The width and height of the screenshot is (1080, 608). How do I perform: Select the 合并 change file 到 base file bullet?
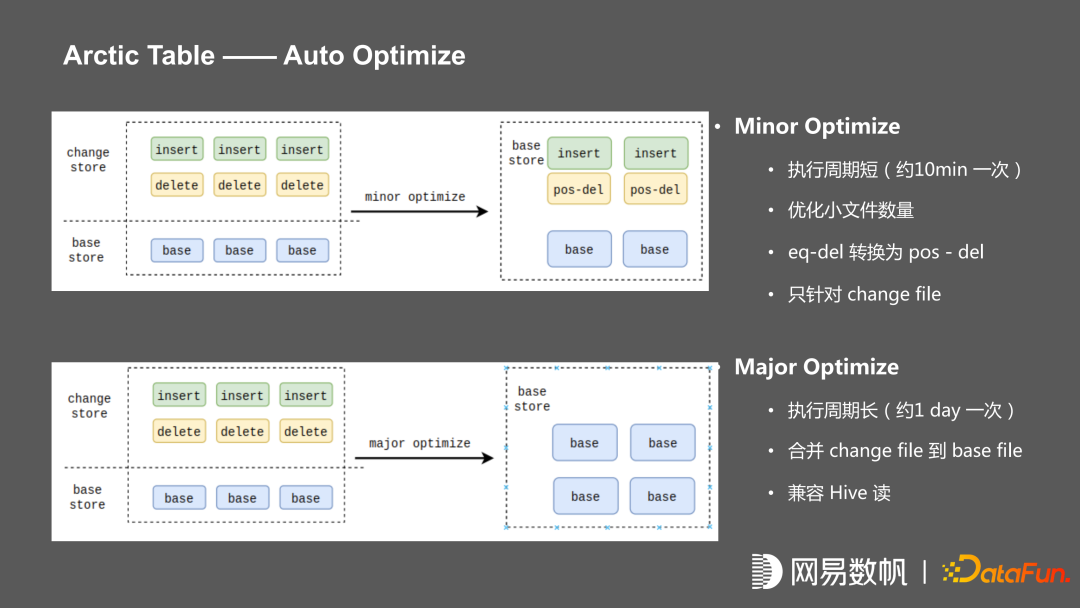click(904, 451)
